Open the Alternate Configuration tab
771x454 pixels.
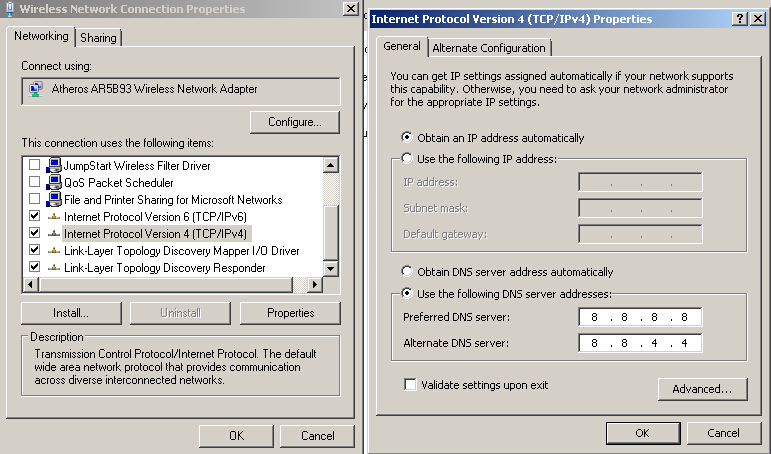coord(489,48)
